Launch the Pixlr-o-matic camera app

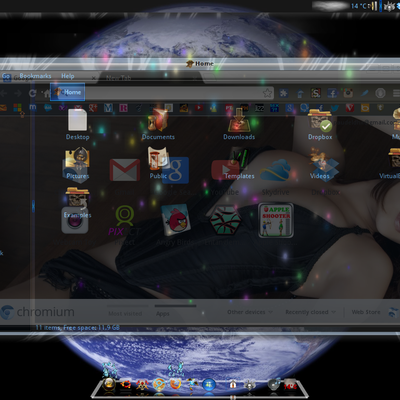pos(75,220)
